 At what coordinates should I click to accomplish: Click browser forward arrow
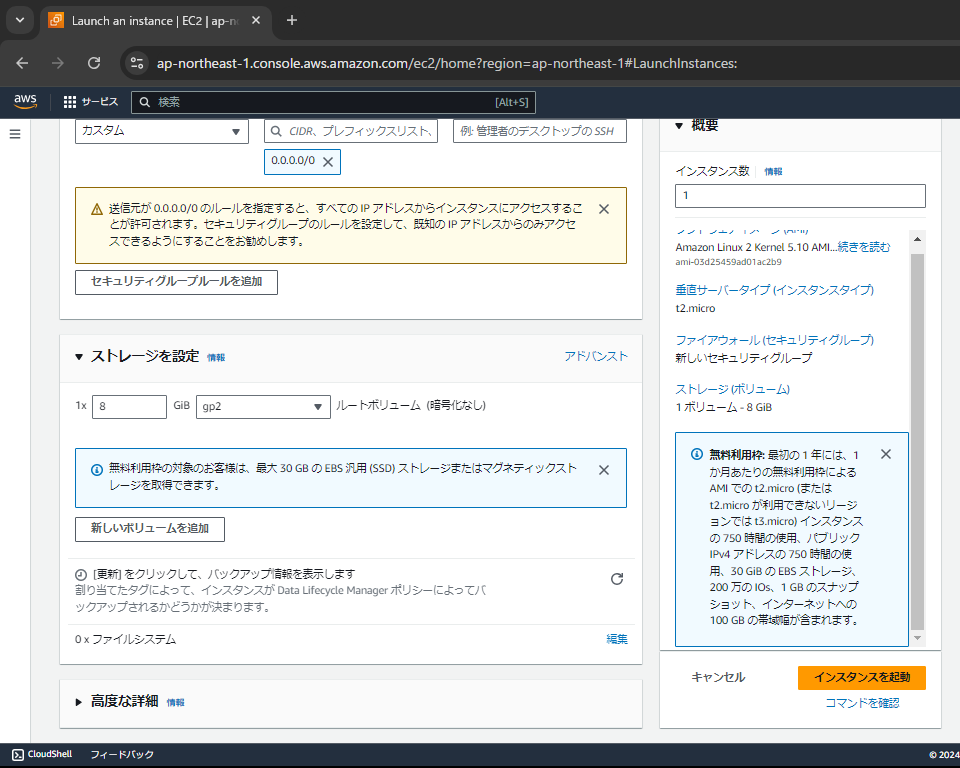pyautogui.click(x=58, y=63)
